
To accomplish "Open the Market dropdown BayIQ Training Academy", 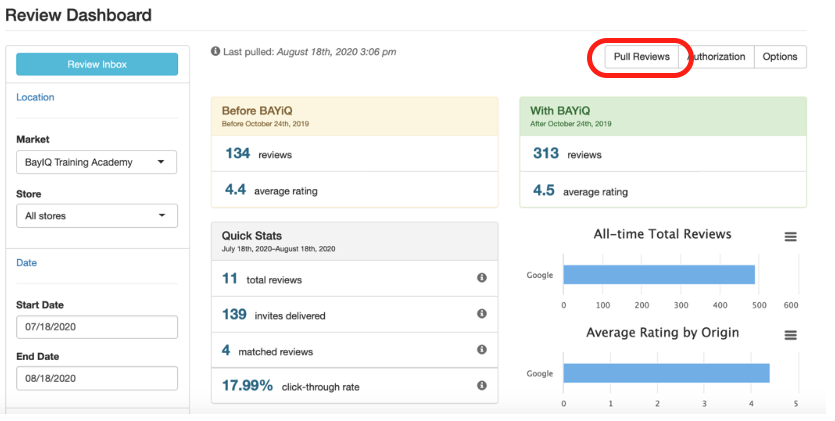I will 96,162.
